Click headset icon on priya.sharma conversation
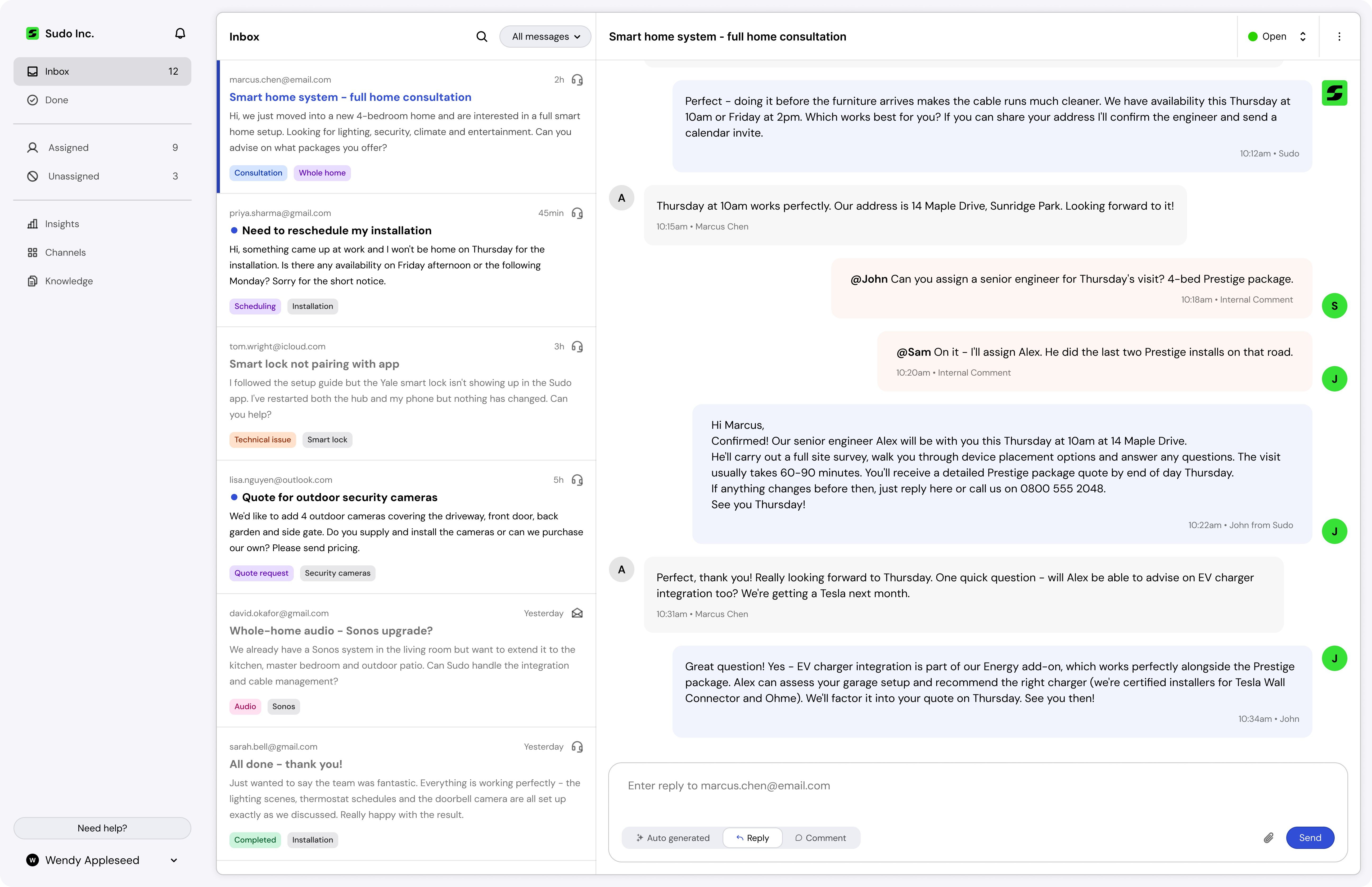 click(x=577, y=213)
